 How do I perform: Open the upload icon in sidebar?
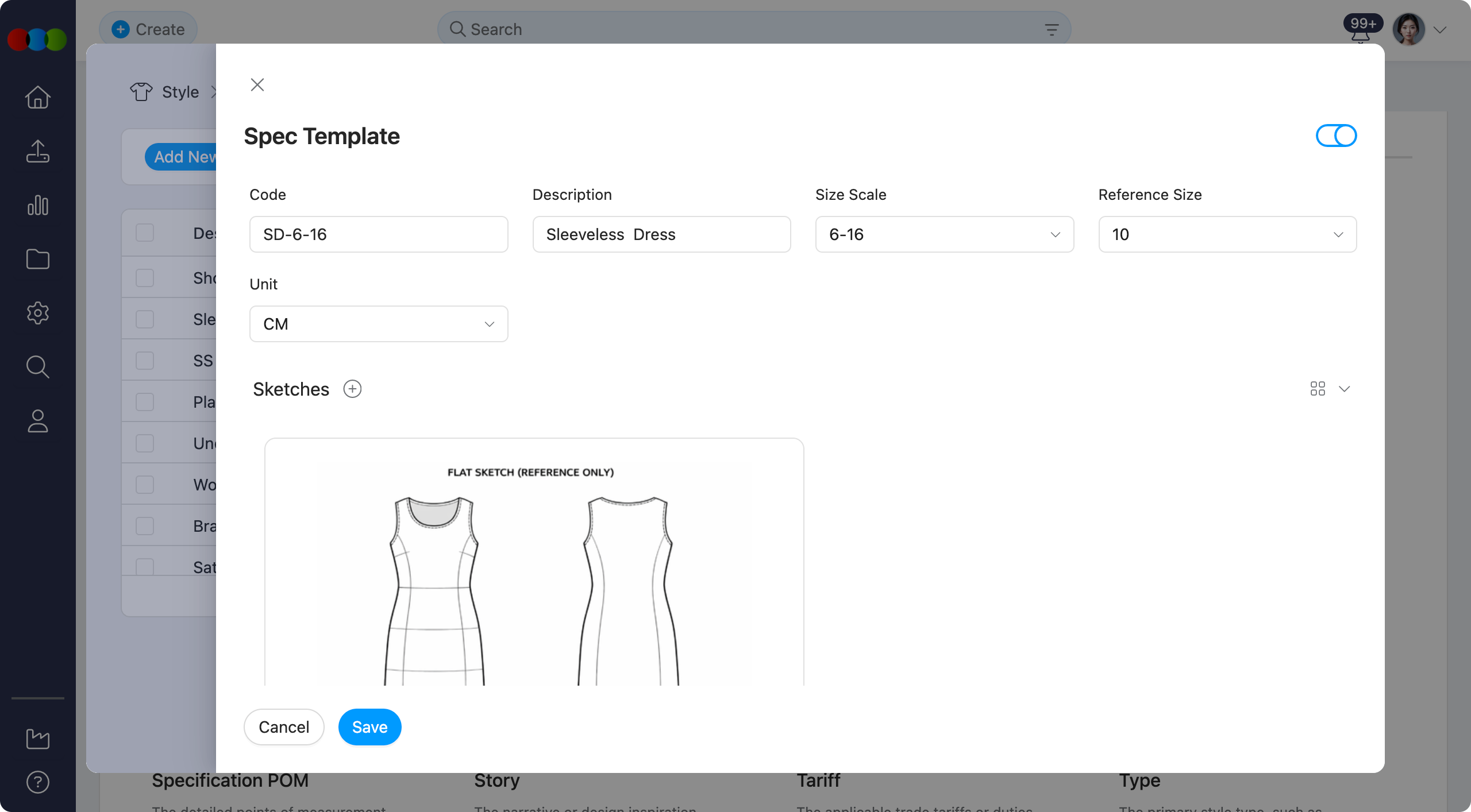point(38,152)
